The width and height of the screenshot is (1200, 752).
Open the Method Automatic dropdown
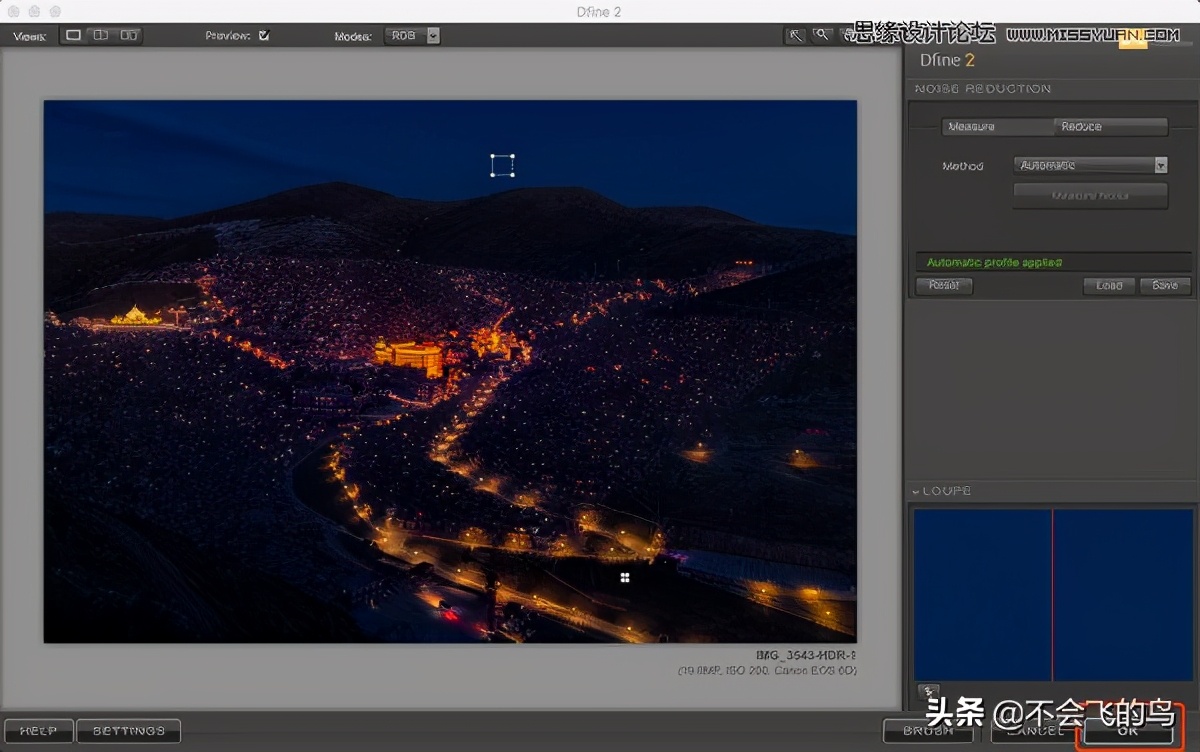point(1090,165)
